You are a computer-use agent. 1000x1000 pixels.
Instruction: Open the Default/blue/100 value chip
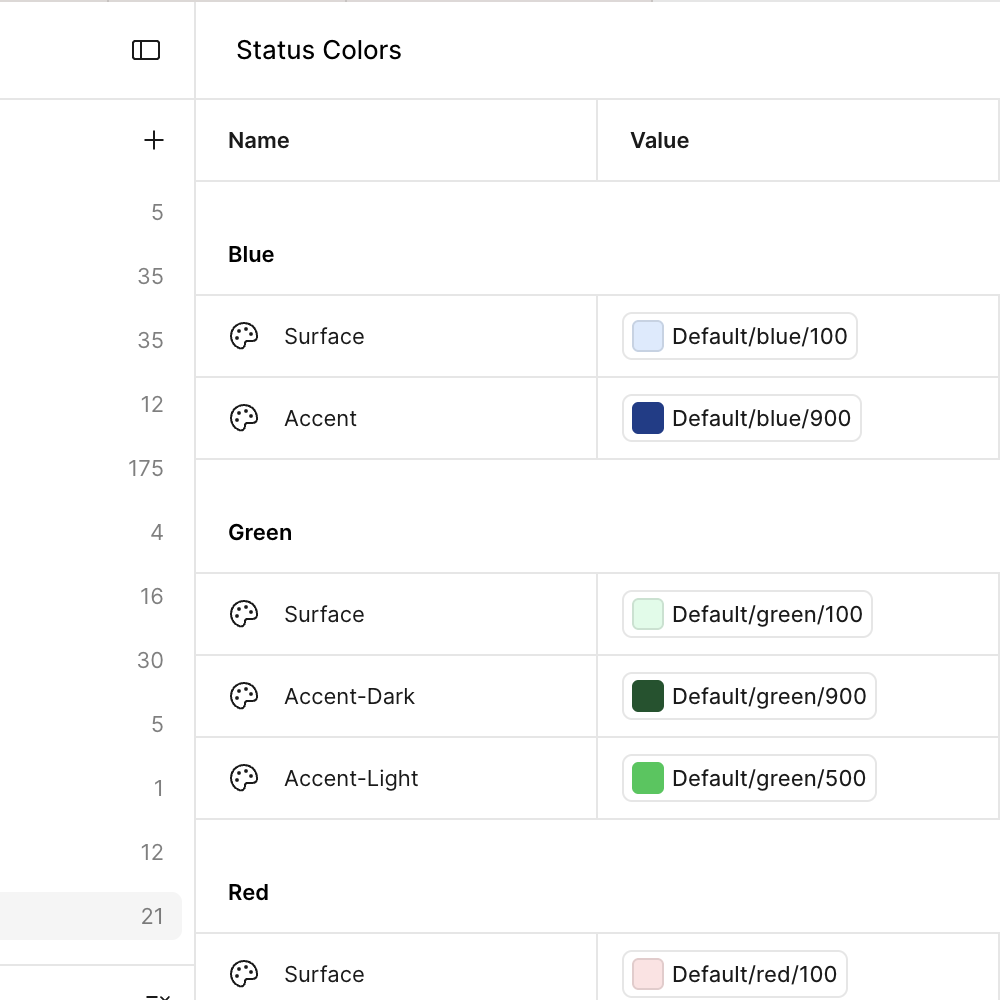(740, 336)
